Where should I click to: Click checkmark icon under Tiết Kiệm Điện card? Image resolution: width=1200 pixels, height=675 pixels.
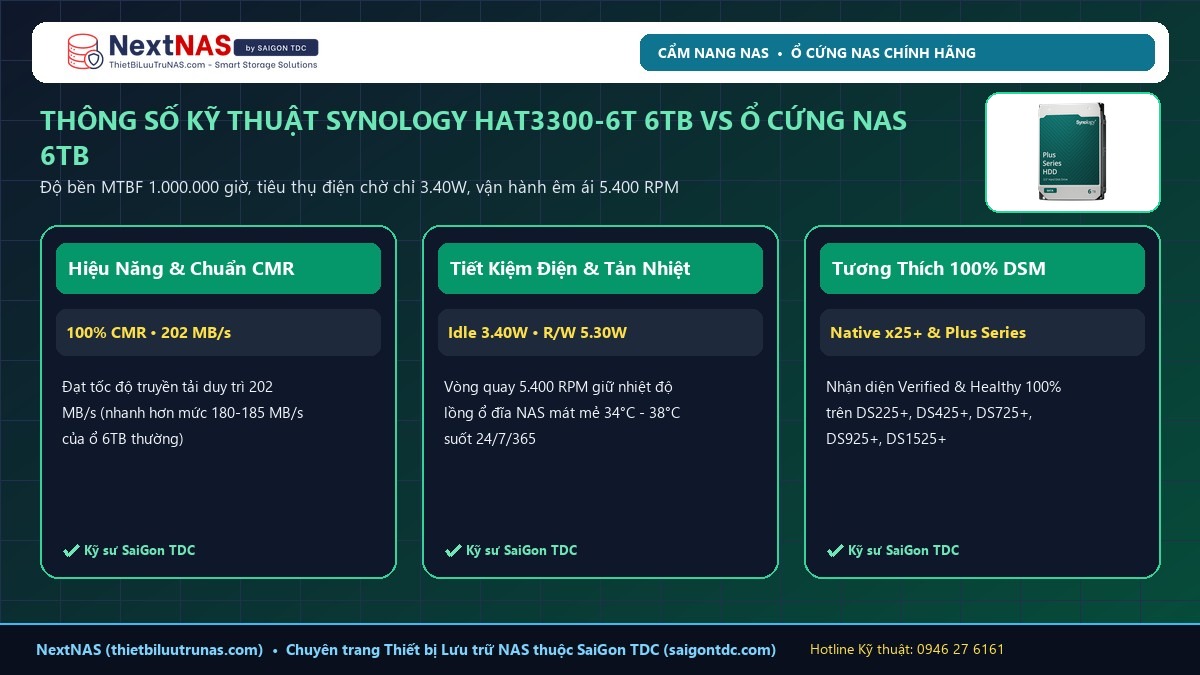tap(453, 551)
